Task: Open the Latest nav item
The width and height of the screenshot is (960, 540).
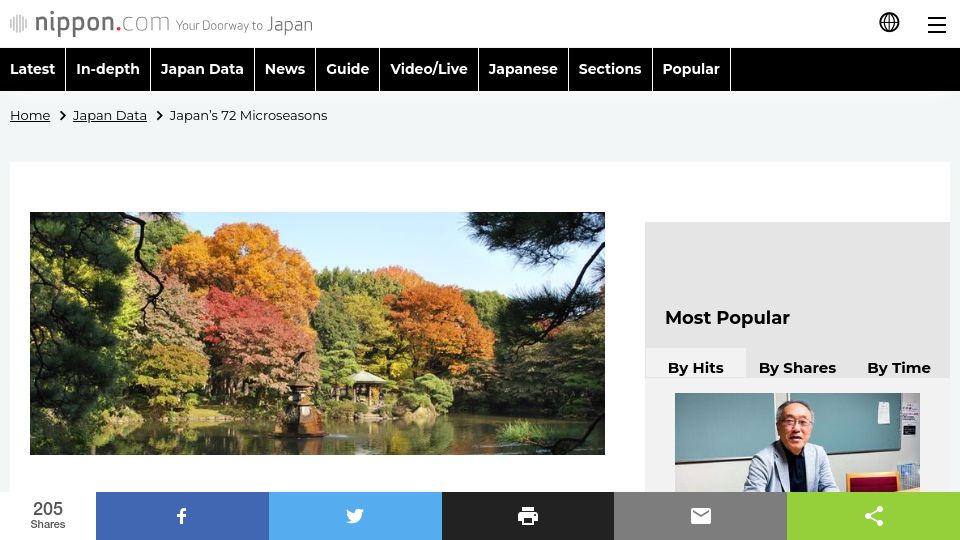Action: tap(32, 69)
